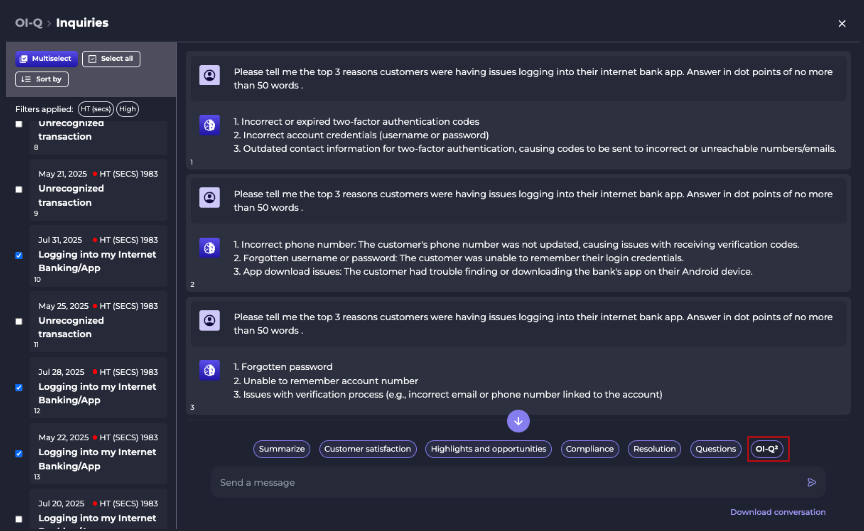This screenshot has width=864, height=531.
Task: Uncheck the Jul 28, 2025 Logging inquiry
Action: 19,388
